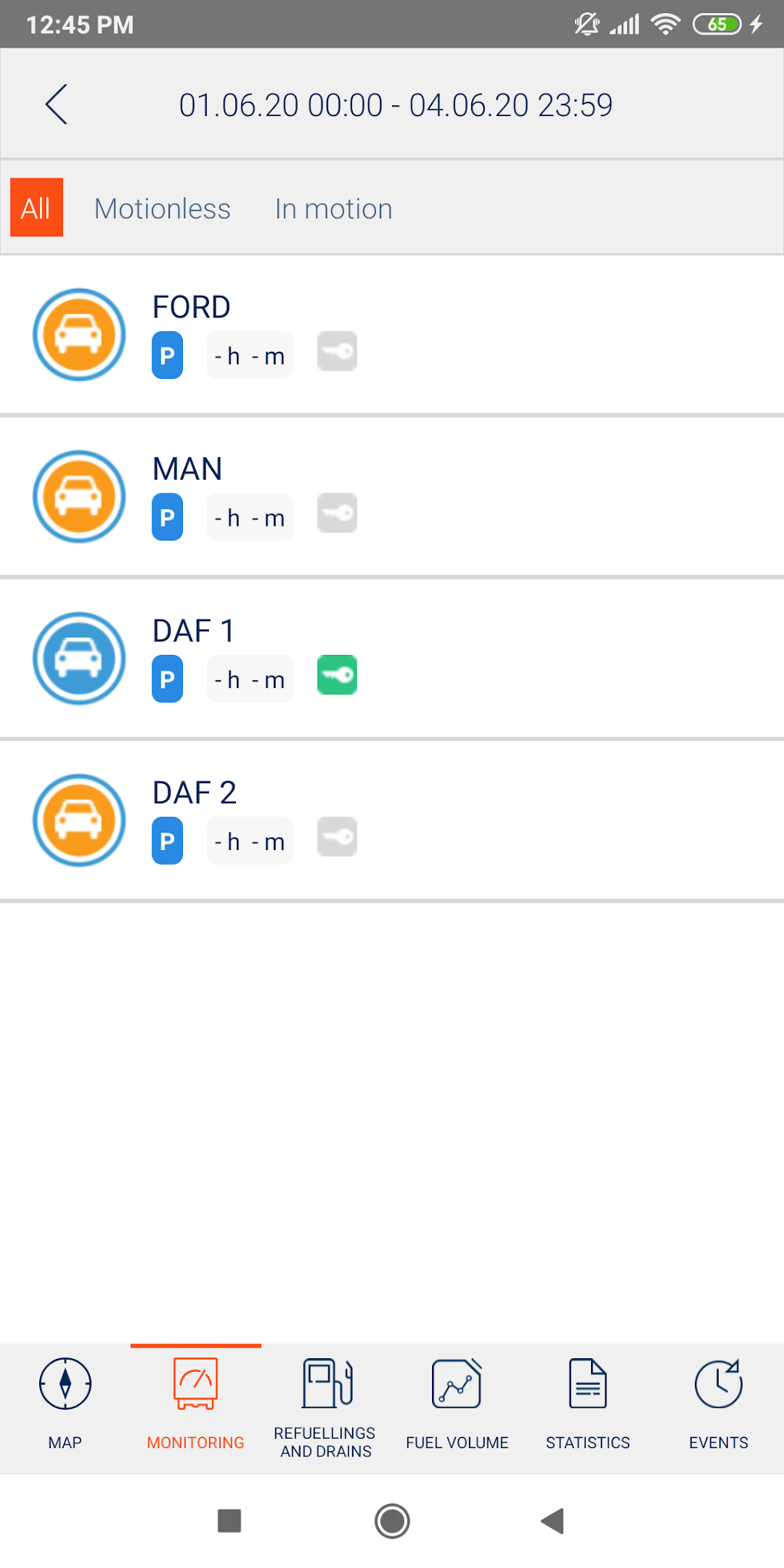Viewport: 784px width, 1568px height.
Task: Tap the grey ignition key icon for FORD
Action: click(x=337, y=351)
